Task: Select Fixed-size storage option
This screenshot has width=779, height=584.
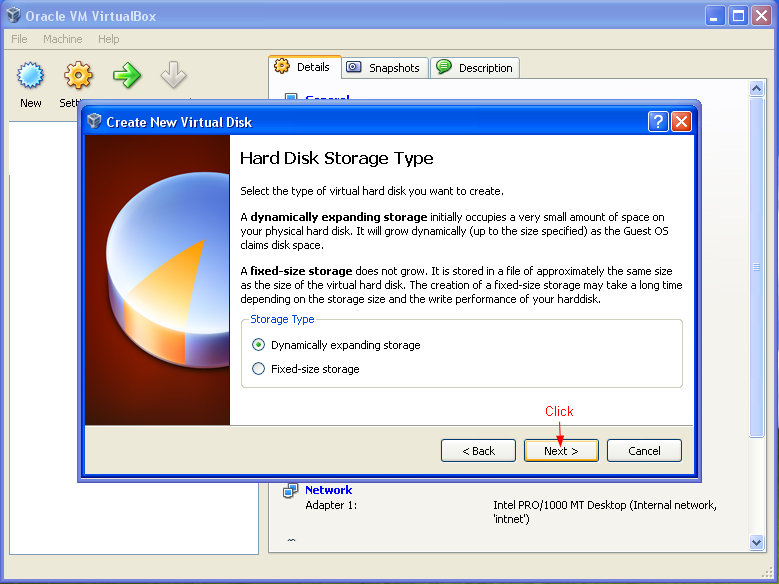Action: 306,369
